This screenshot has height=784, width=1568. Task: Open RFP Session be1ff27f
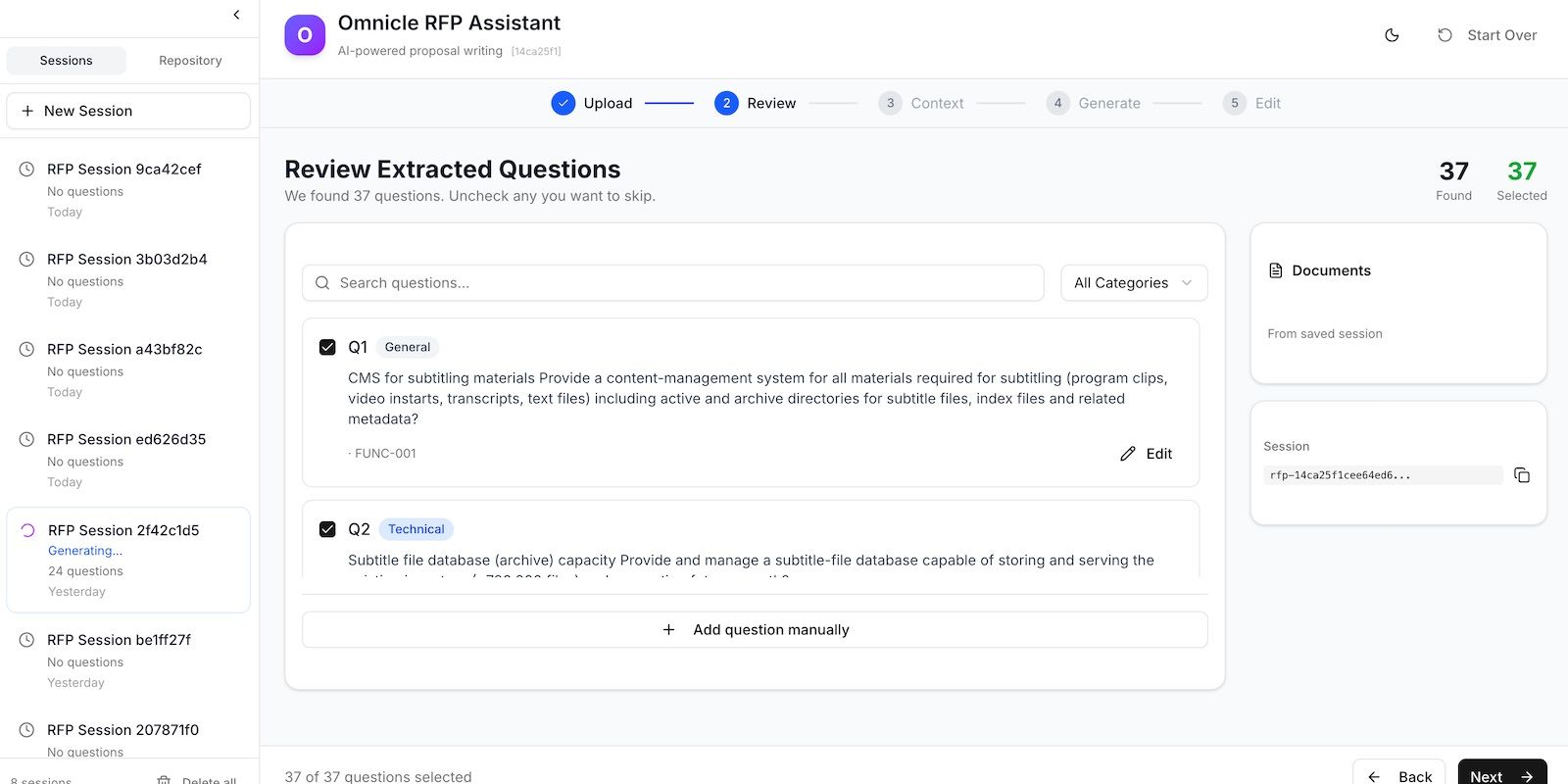click(x=128, y=661)
